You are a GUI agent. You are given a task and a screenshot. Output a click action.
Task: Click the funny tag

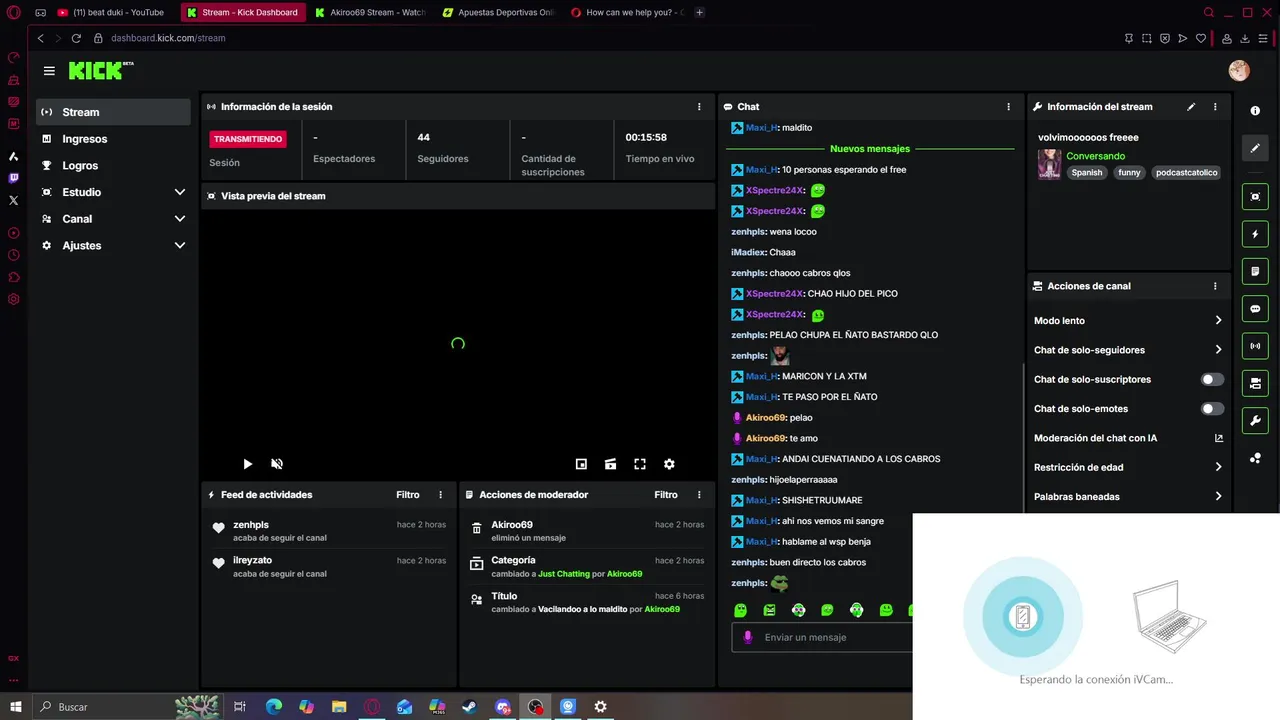point(1129,172)
